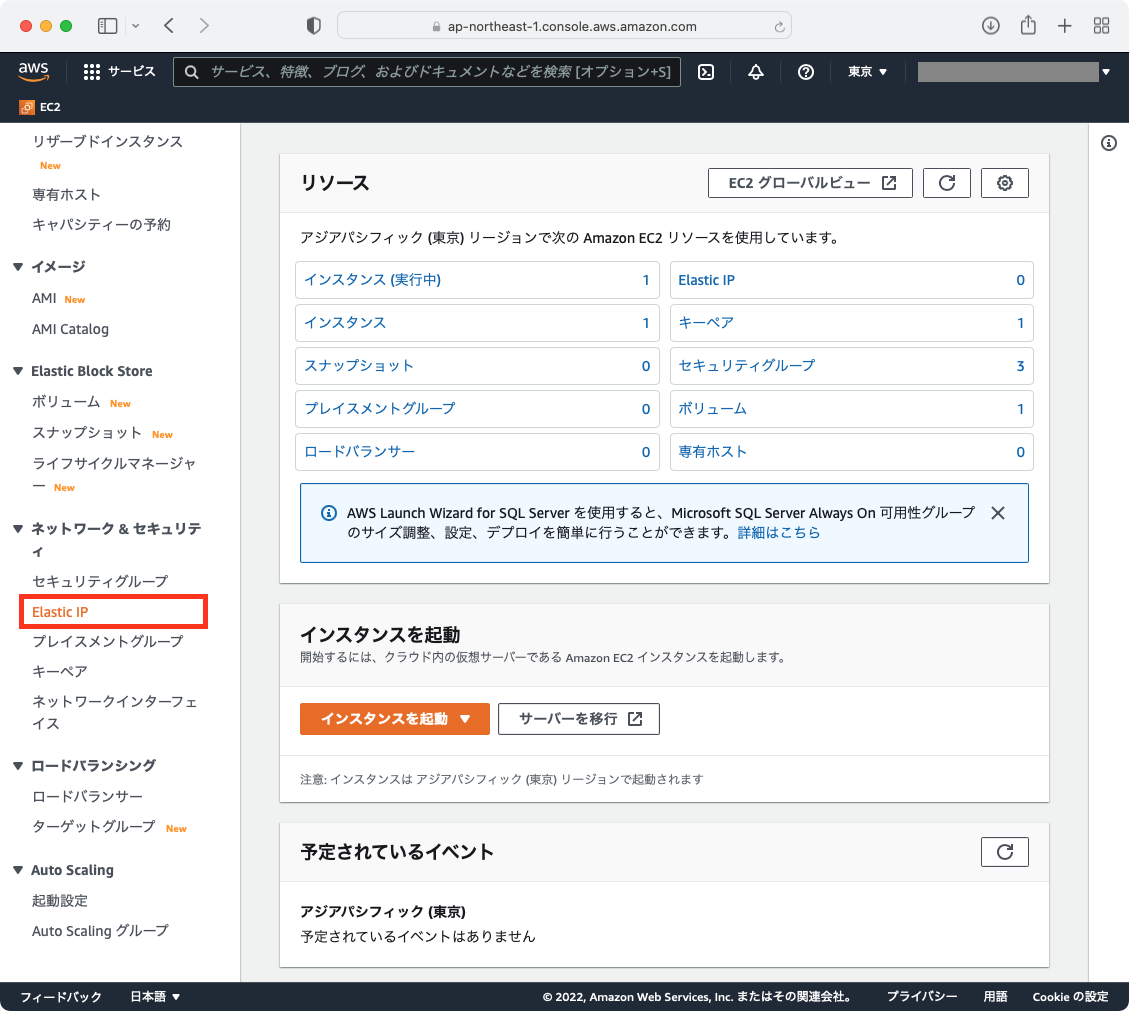Open 専有ホスト resource tile

[x=851, y=451]
